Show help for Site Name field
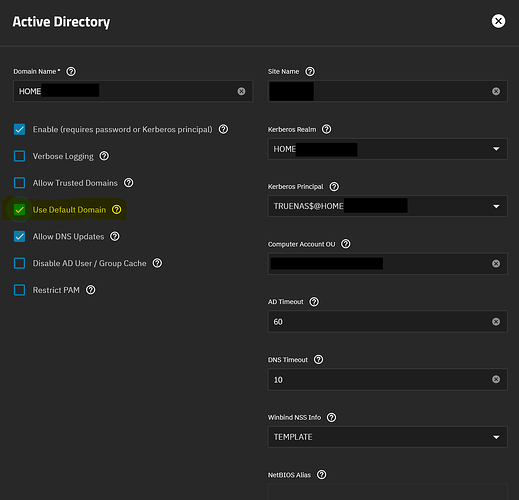 pyautogui.click(x=310, y=72)
